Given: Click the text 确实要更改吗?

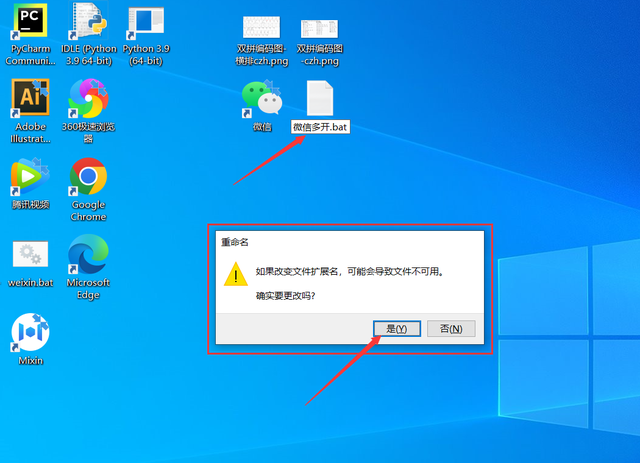Looking at the screenshot, I should pyautogui.click(x=285, y=296).
